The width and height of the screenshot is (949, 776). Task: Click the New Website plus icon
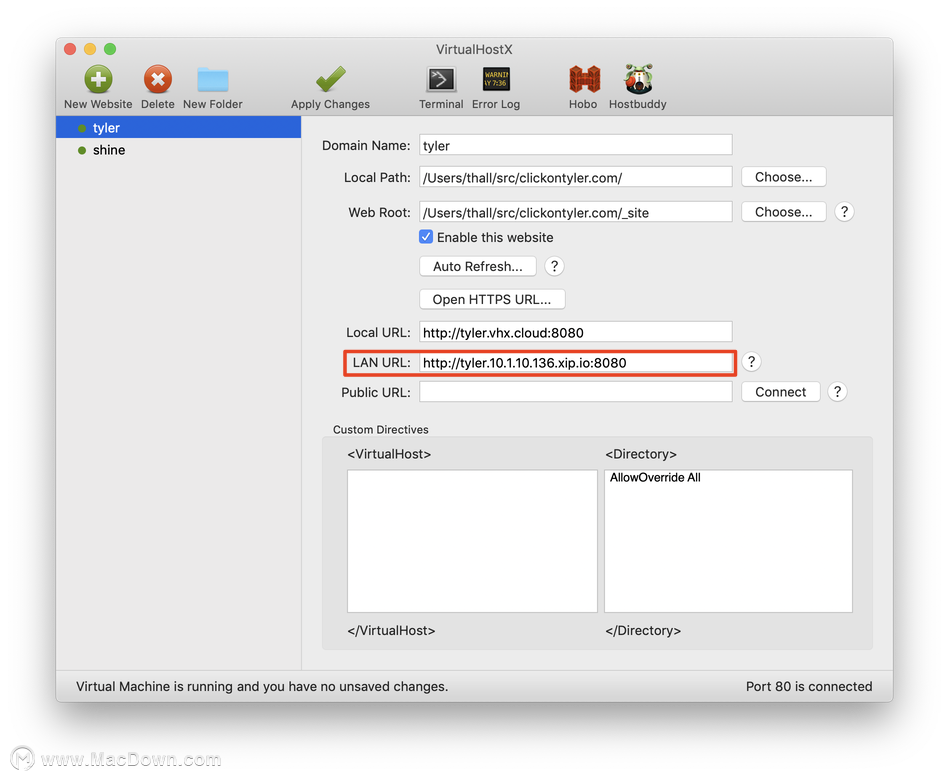(x=98, y=79)
